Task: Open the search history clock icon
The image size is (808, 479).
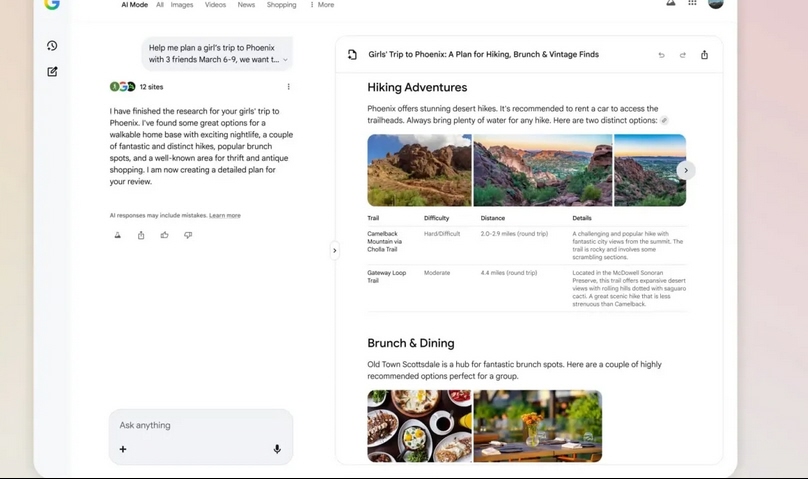Action: pos(52,46)
